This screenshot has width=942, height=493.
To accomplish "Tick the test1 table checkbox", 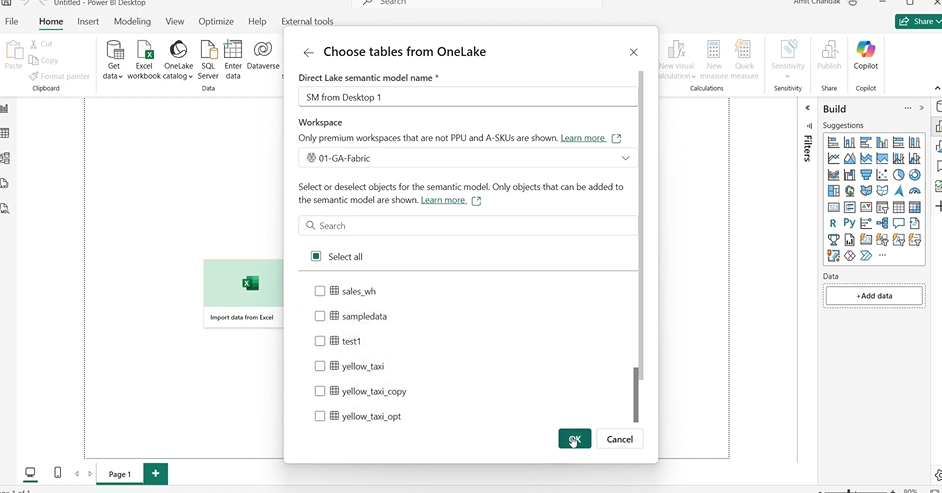I will pos(320,341).
